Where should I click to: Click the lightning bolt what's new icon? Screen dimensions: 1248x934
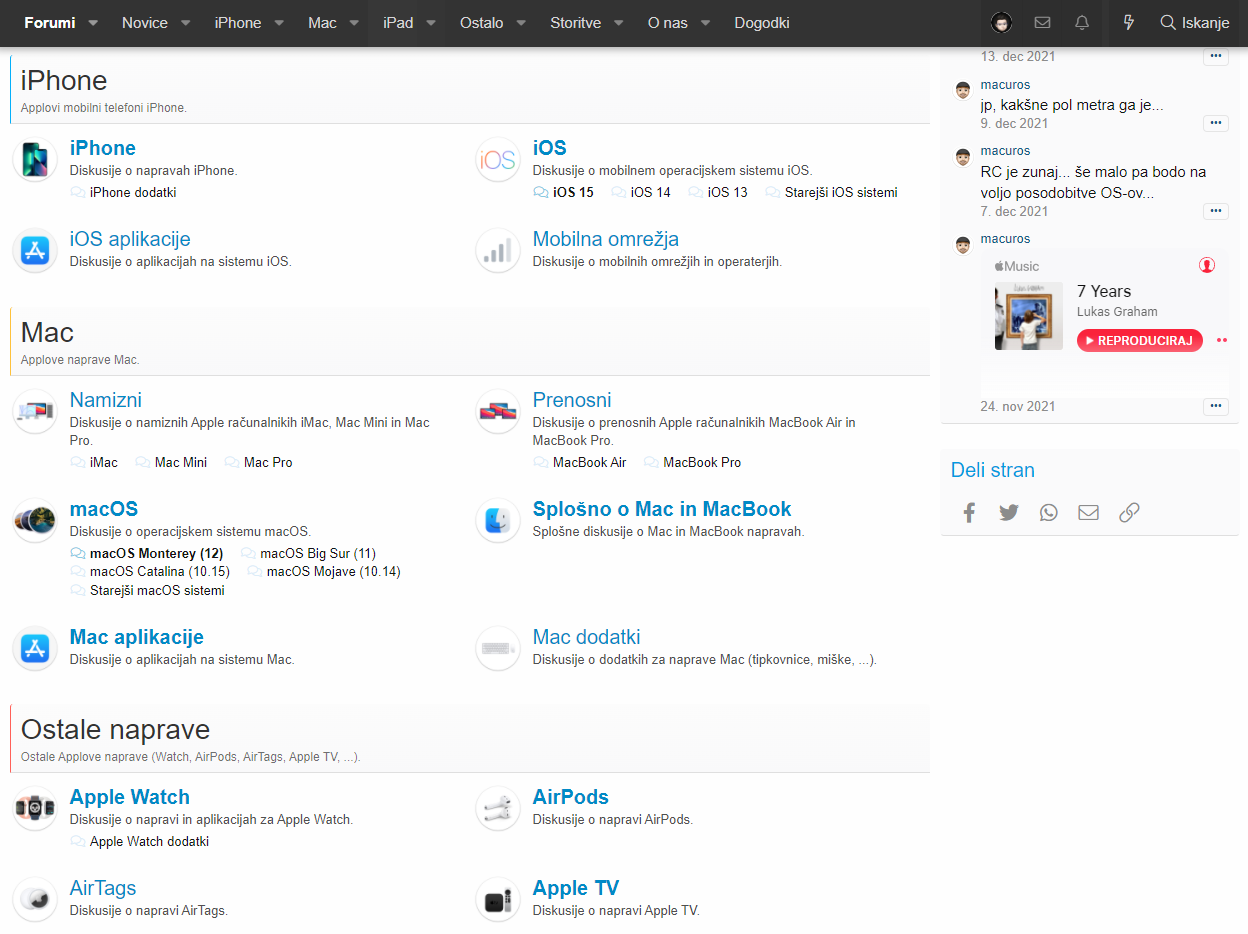click(x=1129, y=23)
